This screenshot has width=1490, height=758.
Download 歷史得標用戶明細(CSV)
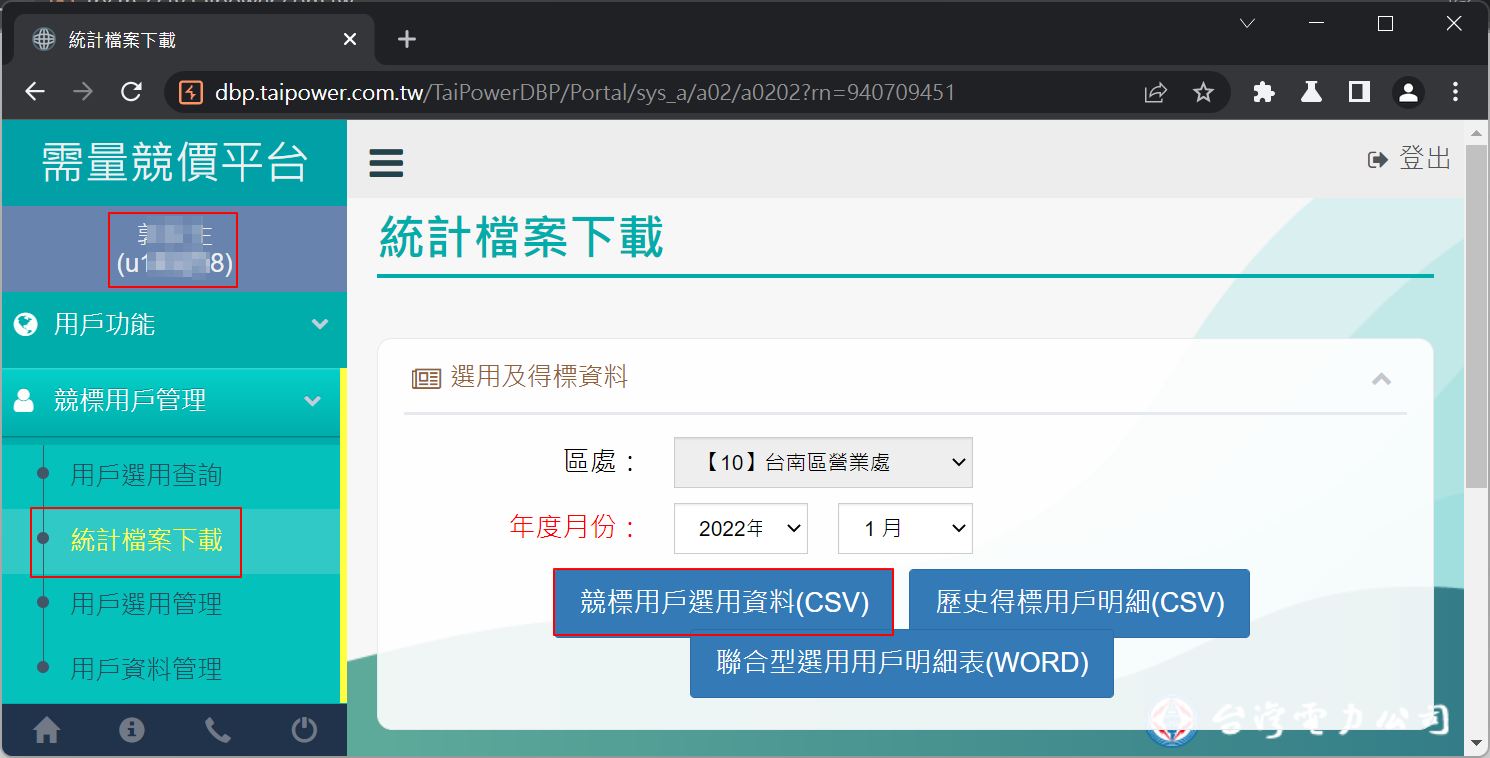tap(1079, 602)
